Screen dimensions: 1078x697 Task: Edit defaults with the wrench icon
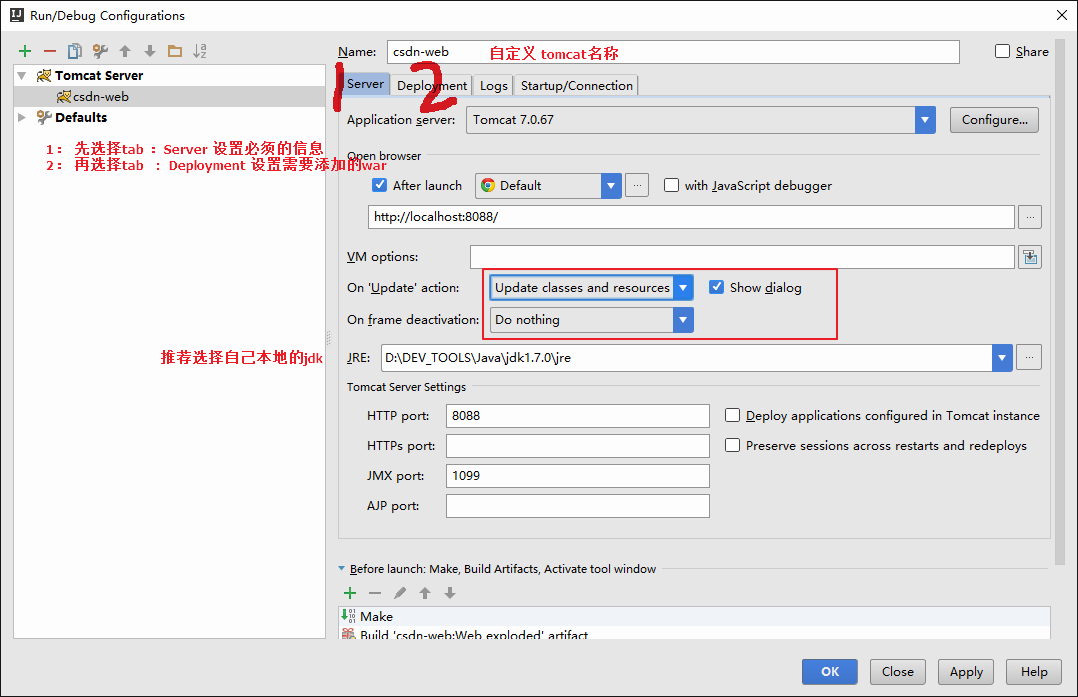[100, 51]
